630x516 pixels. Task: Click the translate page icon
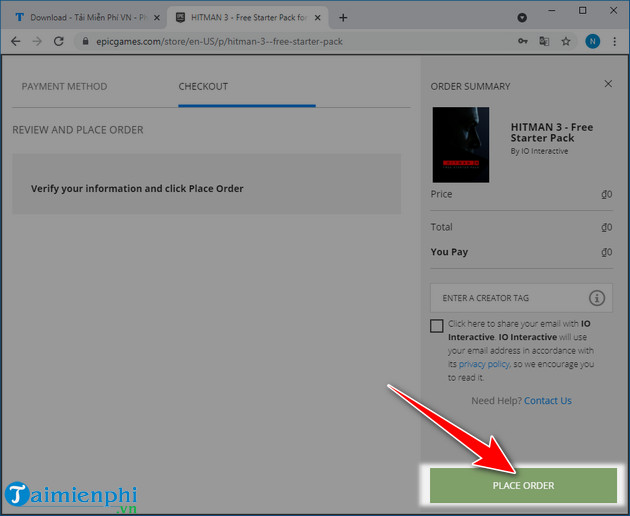tap(544, 41)
